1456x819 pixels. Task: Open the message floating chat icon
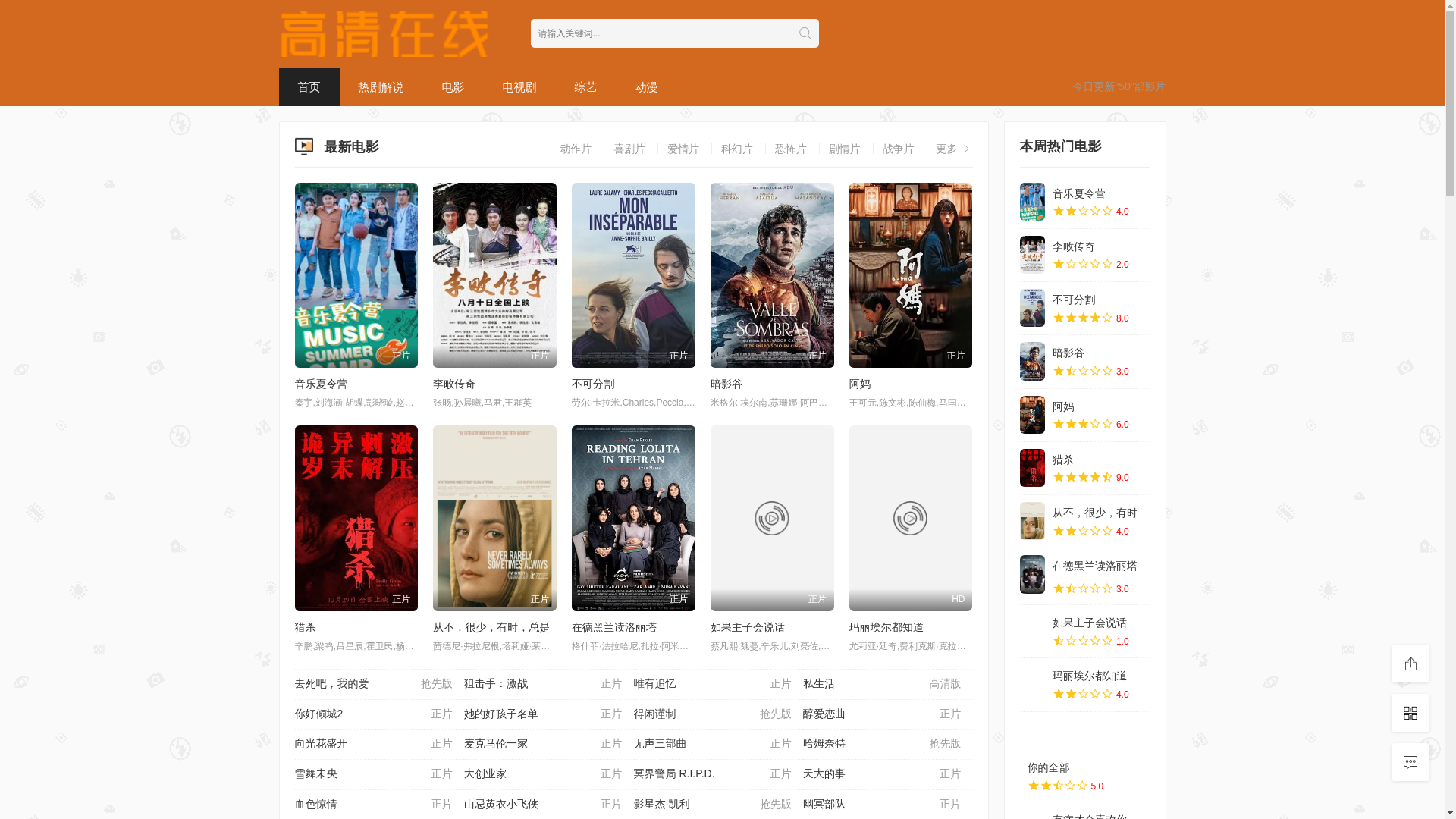click(x=1410, y=762)
